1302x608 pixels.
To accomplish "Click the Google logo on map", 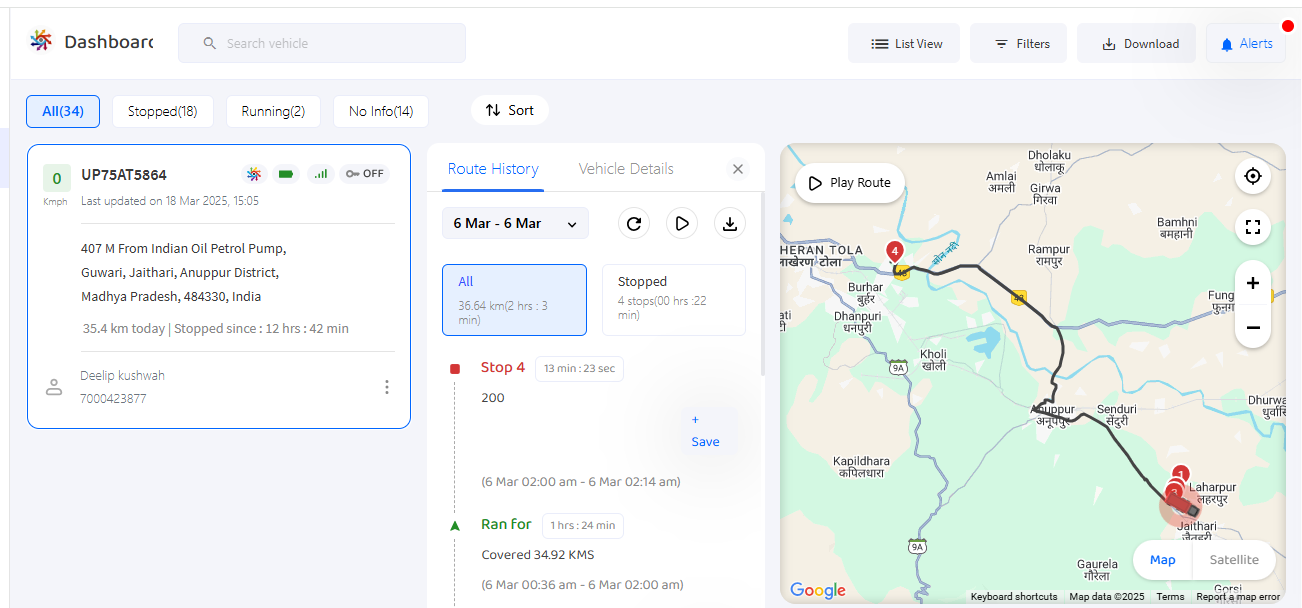I will [818, 591].
